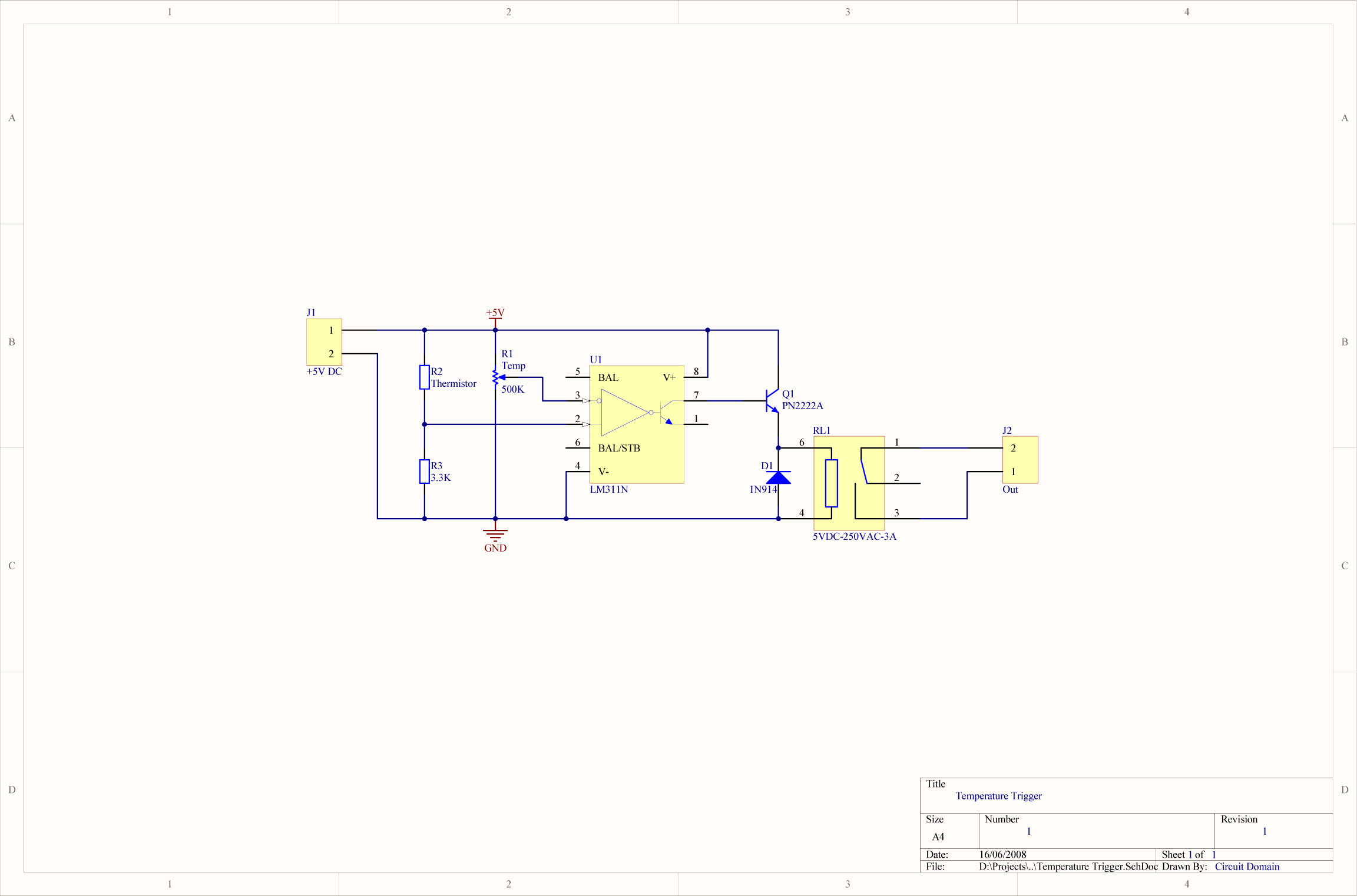Select the GND power symbol

(x=495, y=533)
